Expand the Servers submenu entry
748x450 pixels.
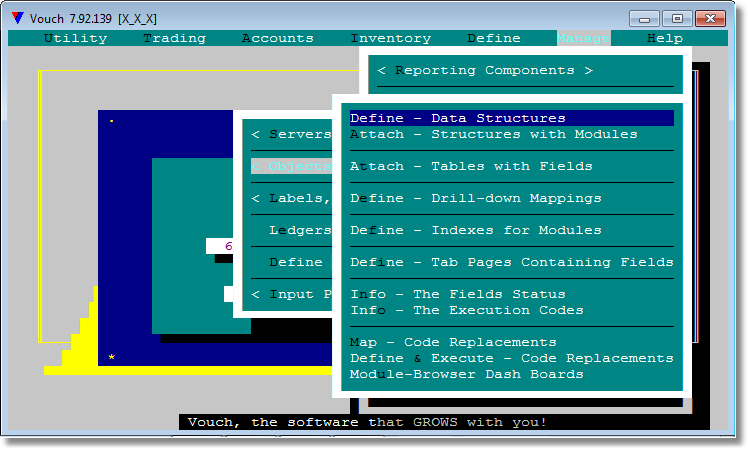pyautogui.click(x=291, y=134)
